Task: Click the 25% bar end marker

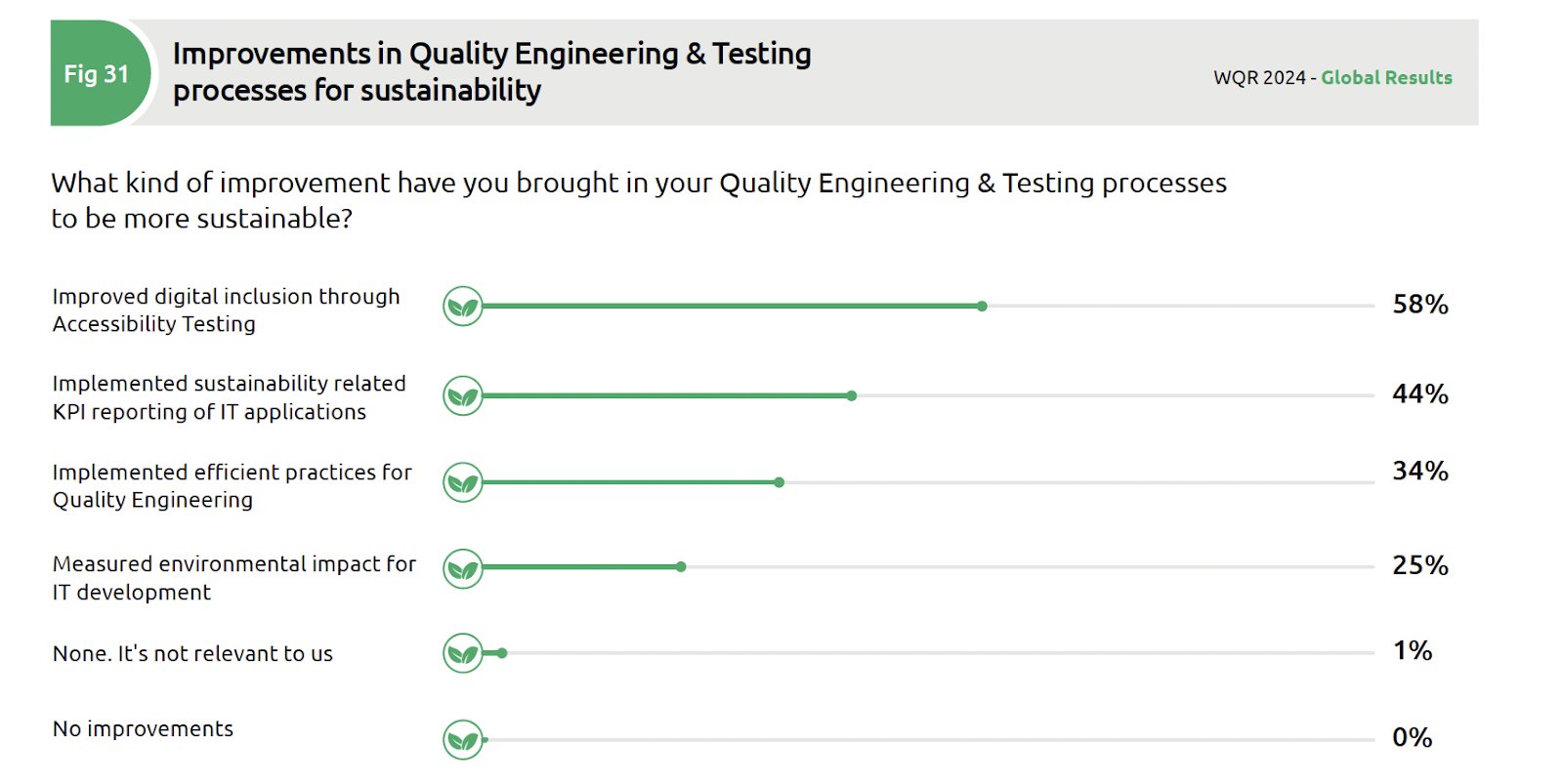Action: (681, 567)
